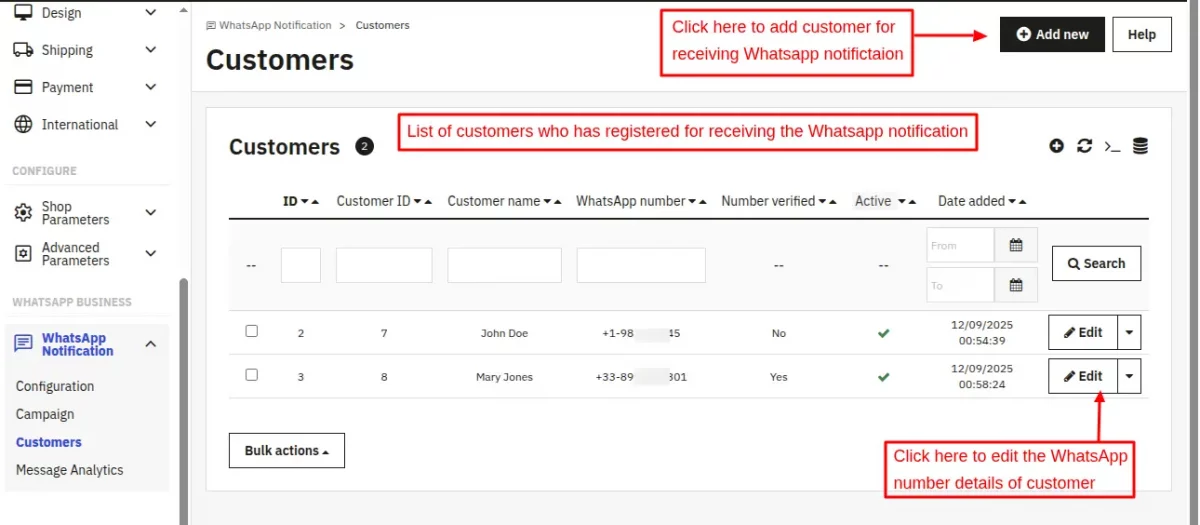Expand Advanced Parameters chevron
1200x525 pixels.
[151, 254]
